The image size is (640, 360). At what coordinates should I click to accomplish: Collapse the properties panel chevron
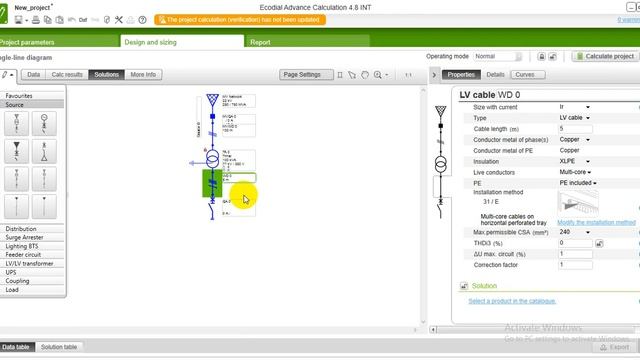point(434,75)
